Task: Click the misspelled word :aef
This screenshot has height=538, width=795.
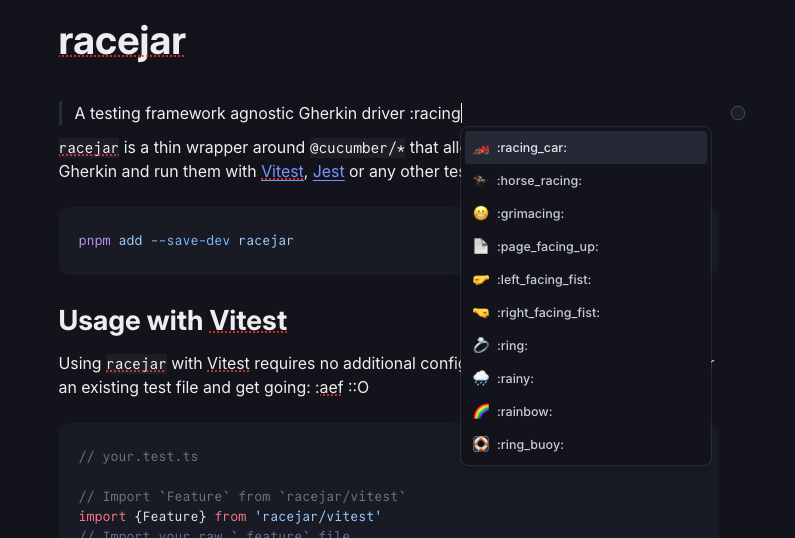Action: [x=329, y=387]
